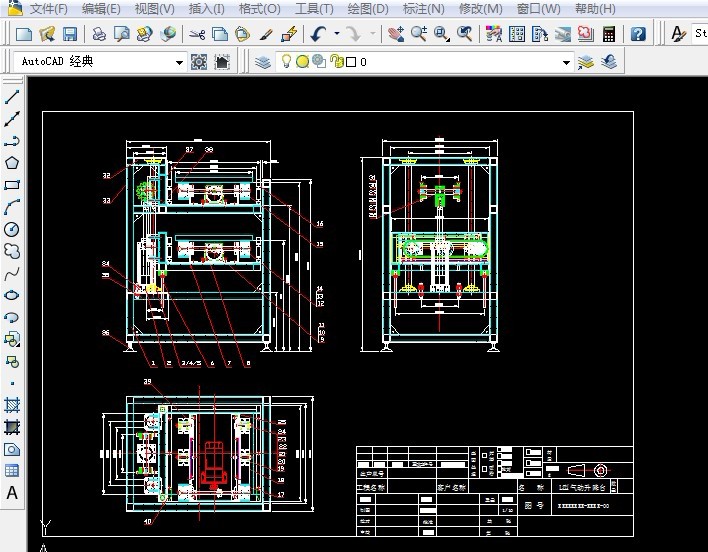
Task: Open the QuickCalc calculator icon
Action: 609,34
